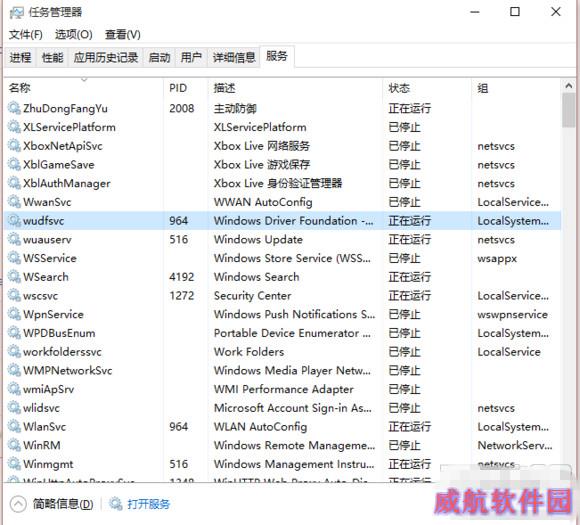Click the wsappx group cell
Image resolution: width=580 pixels, height=525 pixels.
pyautogui.click(x=497, y=258)
